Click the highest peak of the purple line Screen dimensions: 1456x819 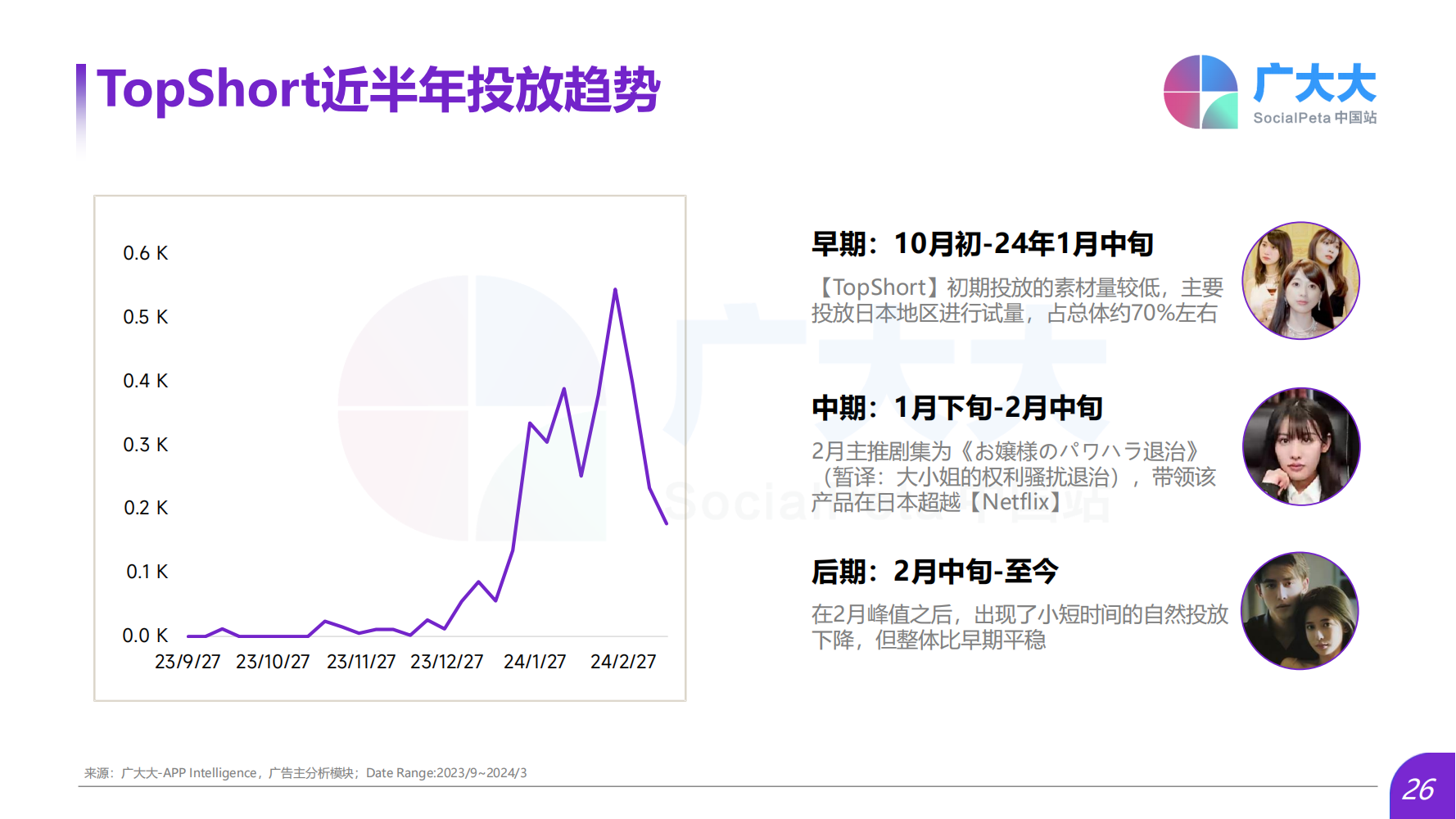pyautogui.click(x=615, y=290)
